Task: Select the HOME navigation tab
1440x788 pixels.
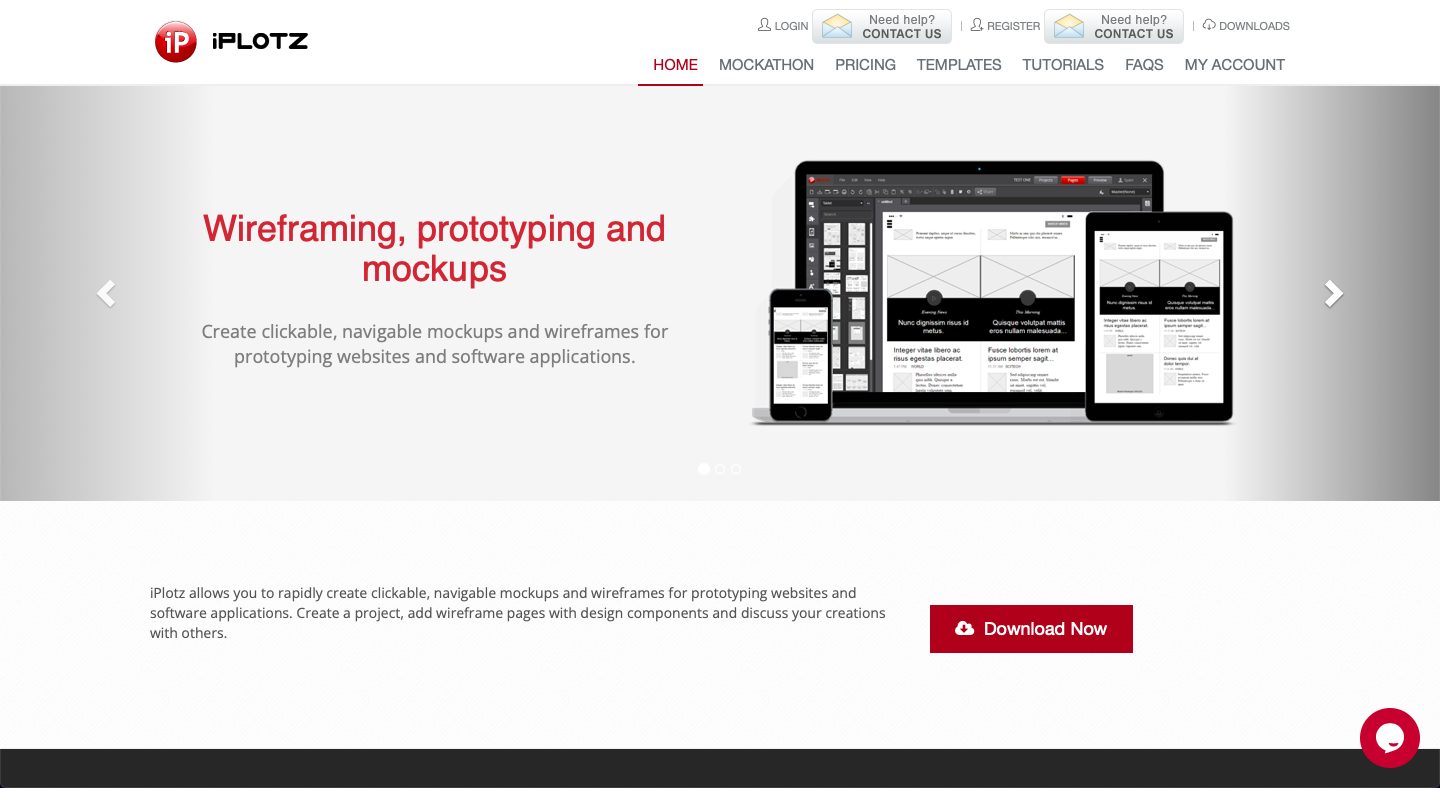Action: coord(675,64)
